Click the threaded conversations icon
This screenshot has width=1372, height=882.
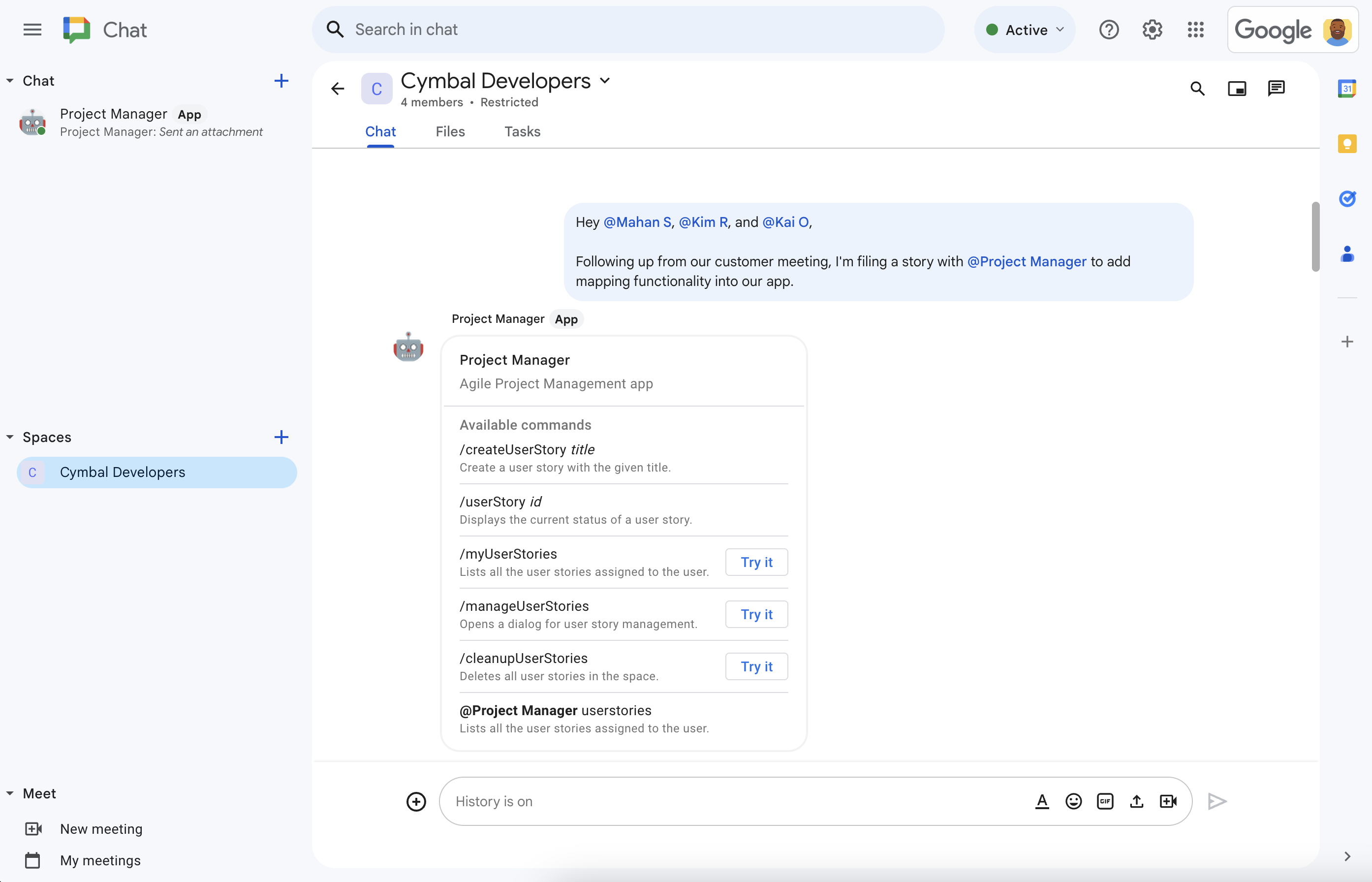tap(1276, 89)
